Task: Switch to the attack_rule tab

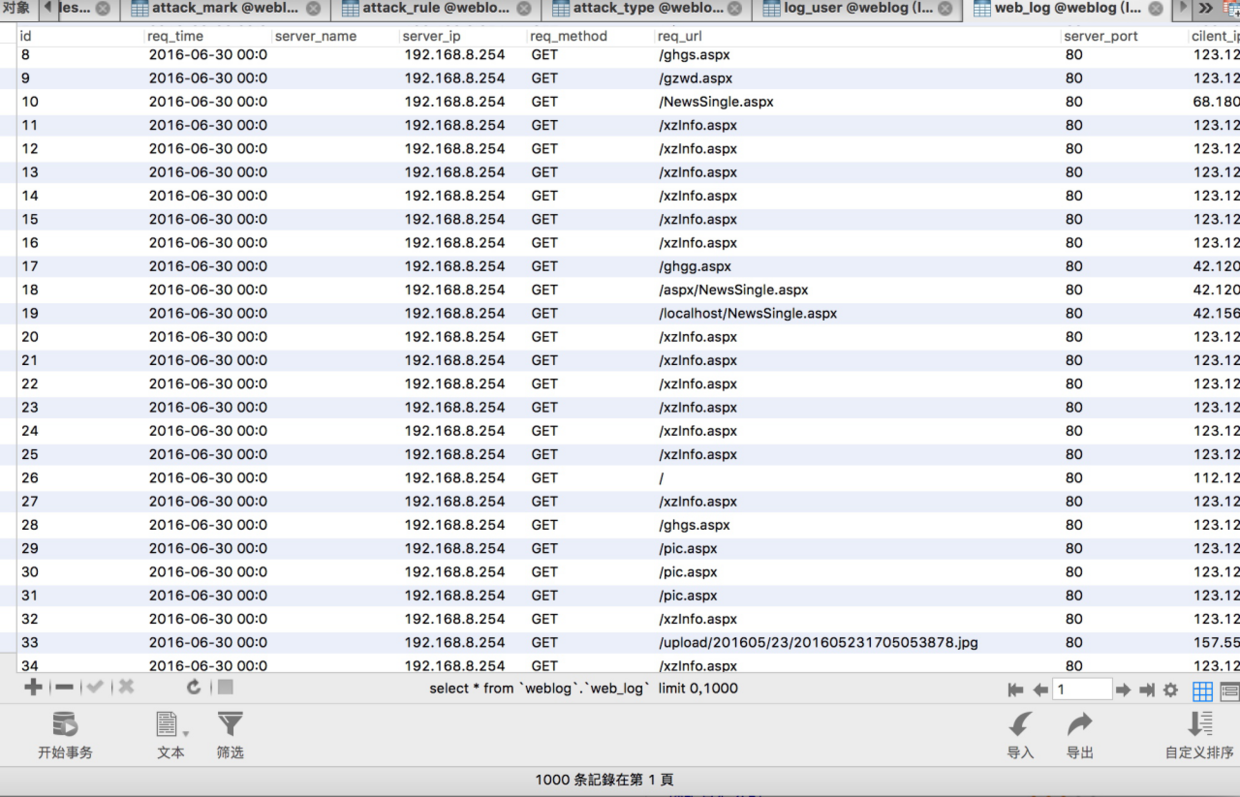Action: click(x=435, y=9)
